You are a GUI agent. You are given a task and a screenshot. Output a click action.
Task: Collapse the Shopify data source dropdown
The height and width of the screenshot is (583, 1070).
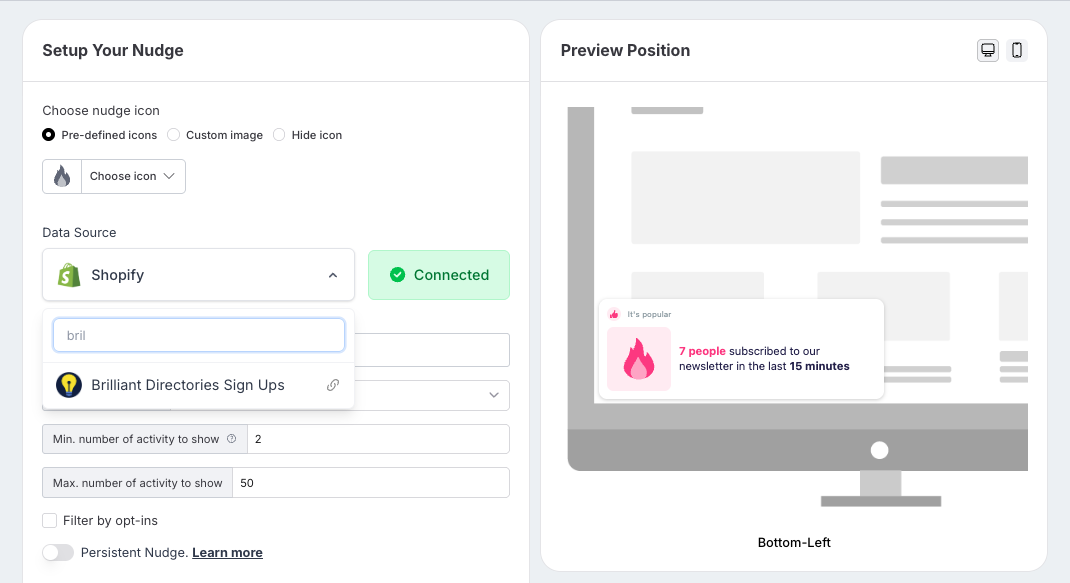coord(333,275)
